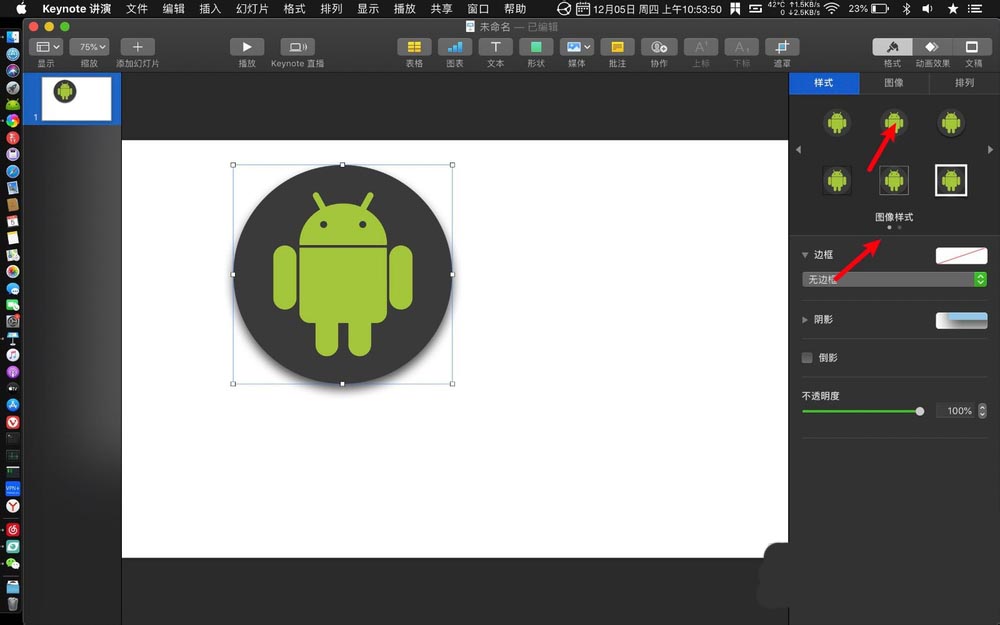
Task: Open the 显示 menu in menu bar
Action: [368, 9]
